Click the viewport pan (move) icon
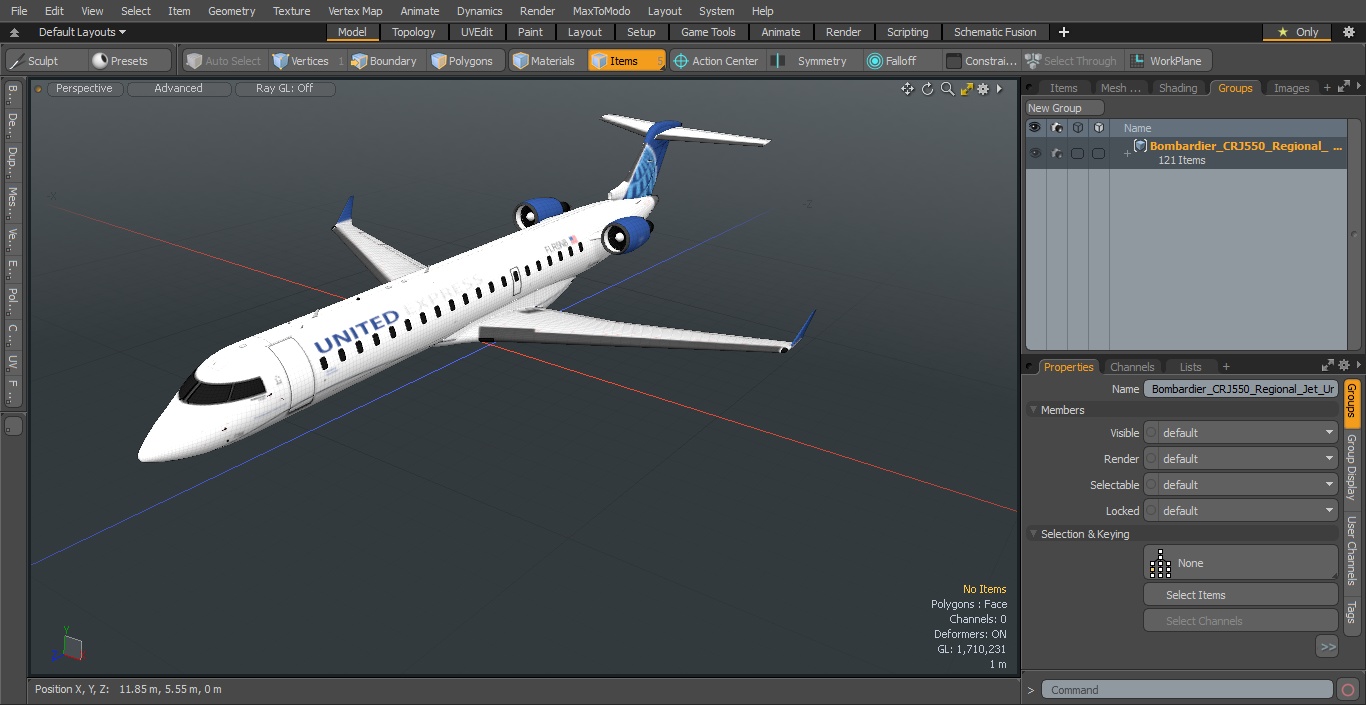This screenshot has height=705, width=1366. [x=907, y=89]
